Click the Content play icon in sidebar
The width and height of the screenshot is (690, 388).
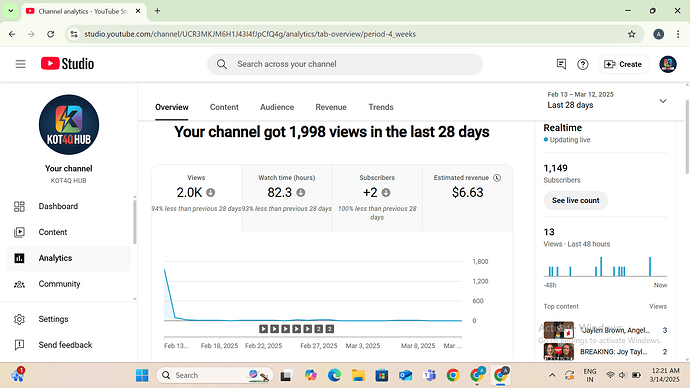click(x=19, y=232)
